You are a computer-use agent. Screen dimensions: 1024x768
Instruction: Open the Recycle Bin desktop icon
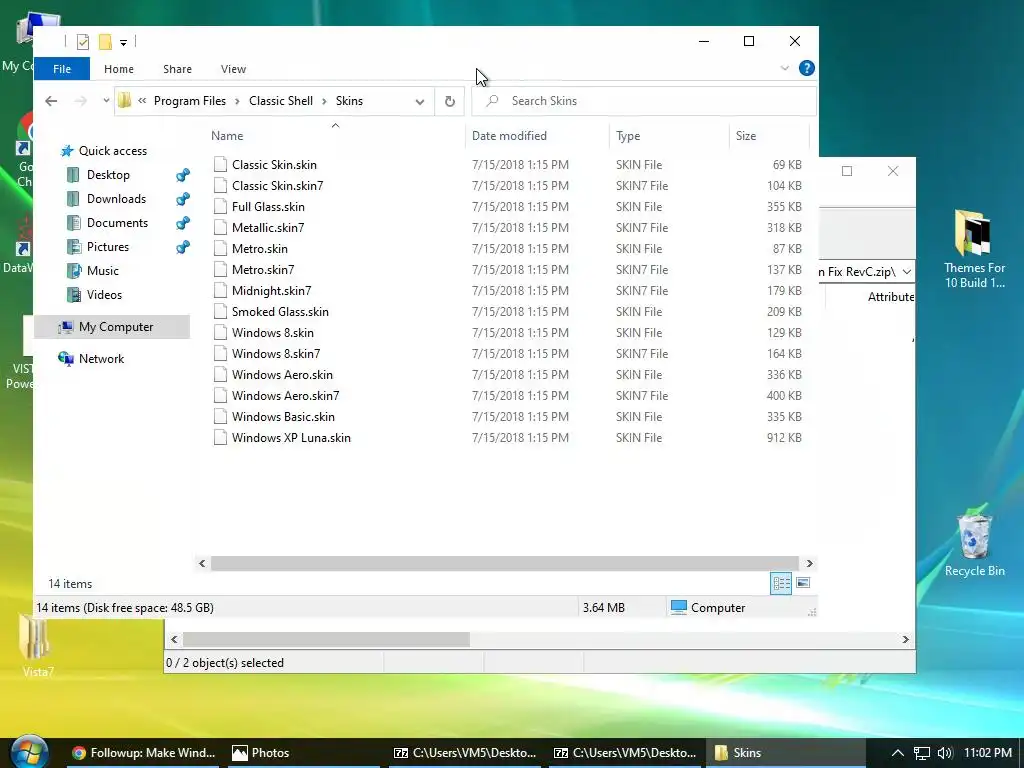[974, 541]
